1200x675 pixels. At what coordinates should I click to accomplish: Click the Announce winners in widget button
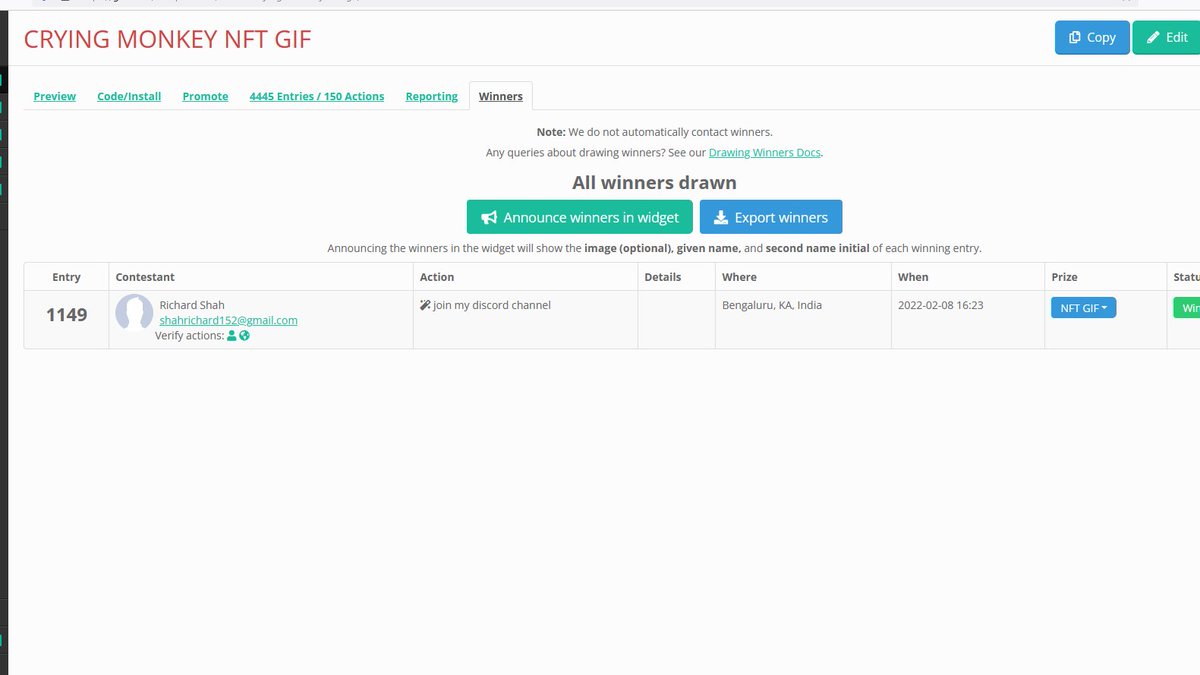580,217
